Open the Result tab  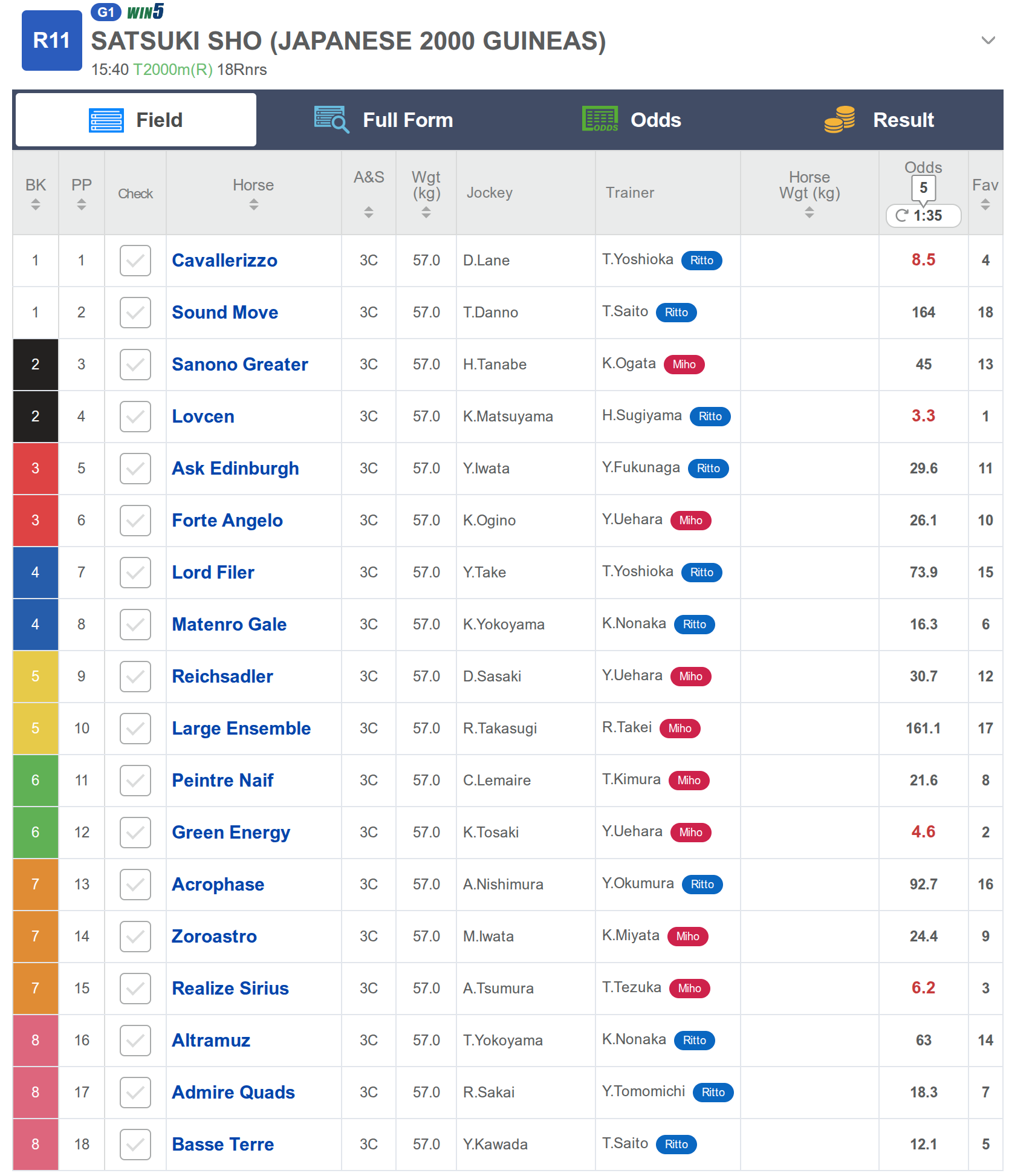[880, 120]
